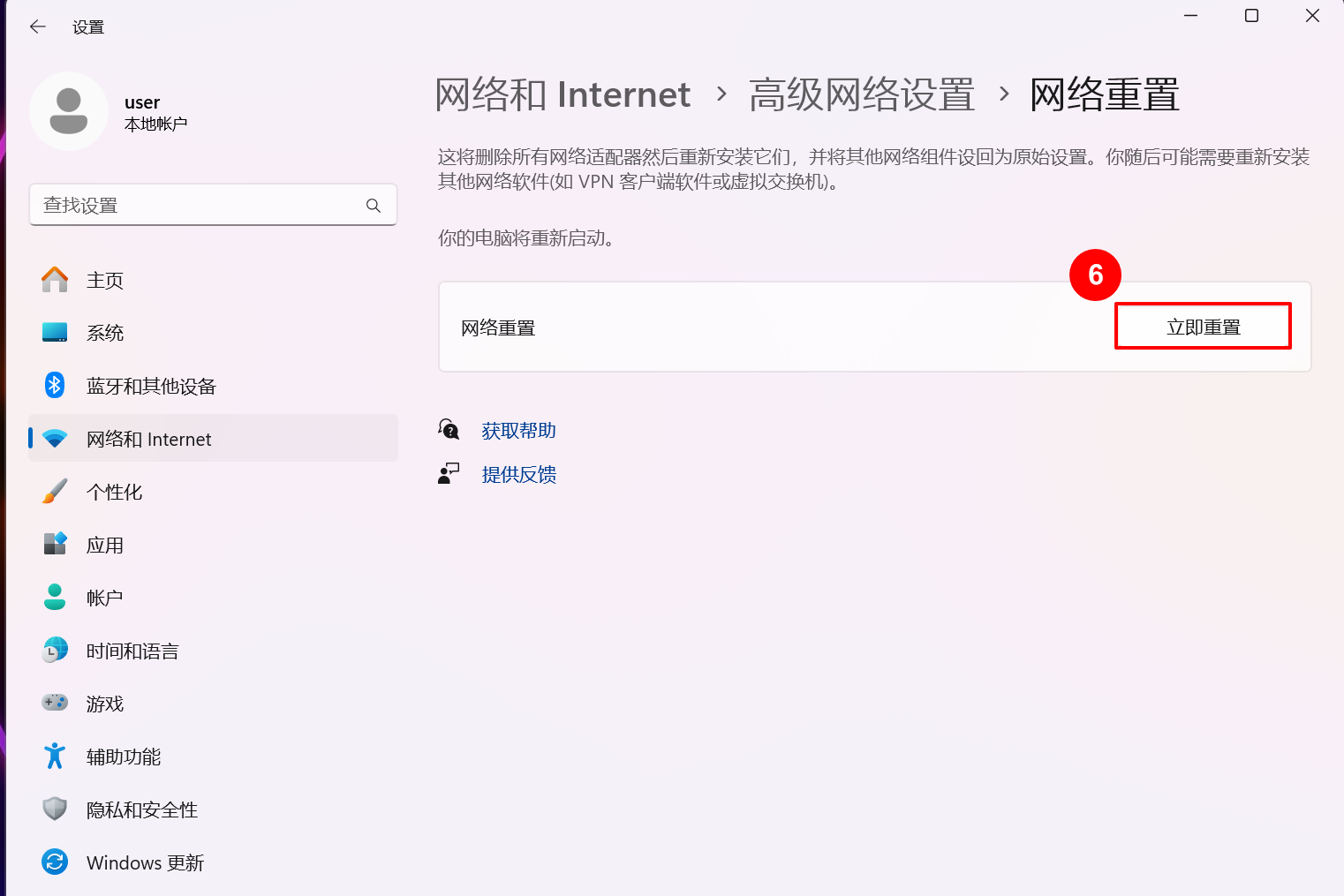This screenshot has width=1344, height=896.
Task: Open 应用 settings via its app icon
Action: pos(54,544)
